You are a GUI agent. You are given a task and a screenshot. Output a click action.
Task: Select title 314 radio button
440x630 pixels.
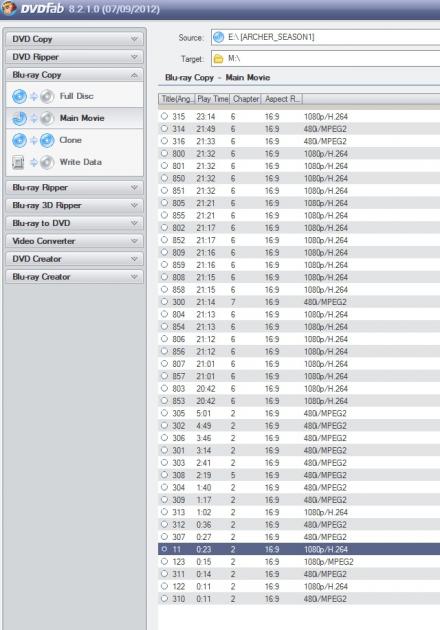[164, 129]
